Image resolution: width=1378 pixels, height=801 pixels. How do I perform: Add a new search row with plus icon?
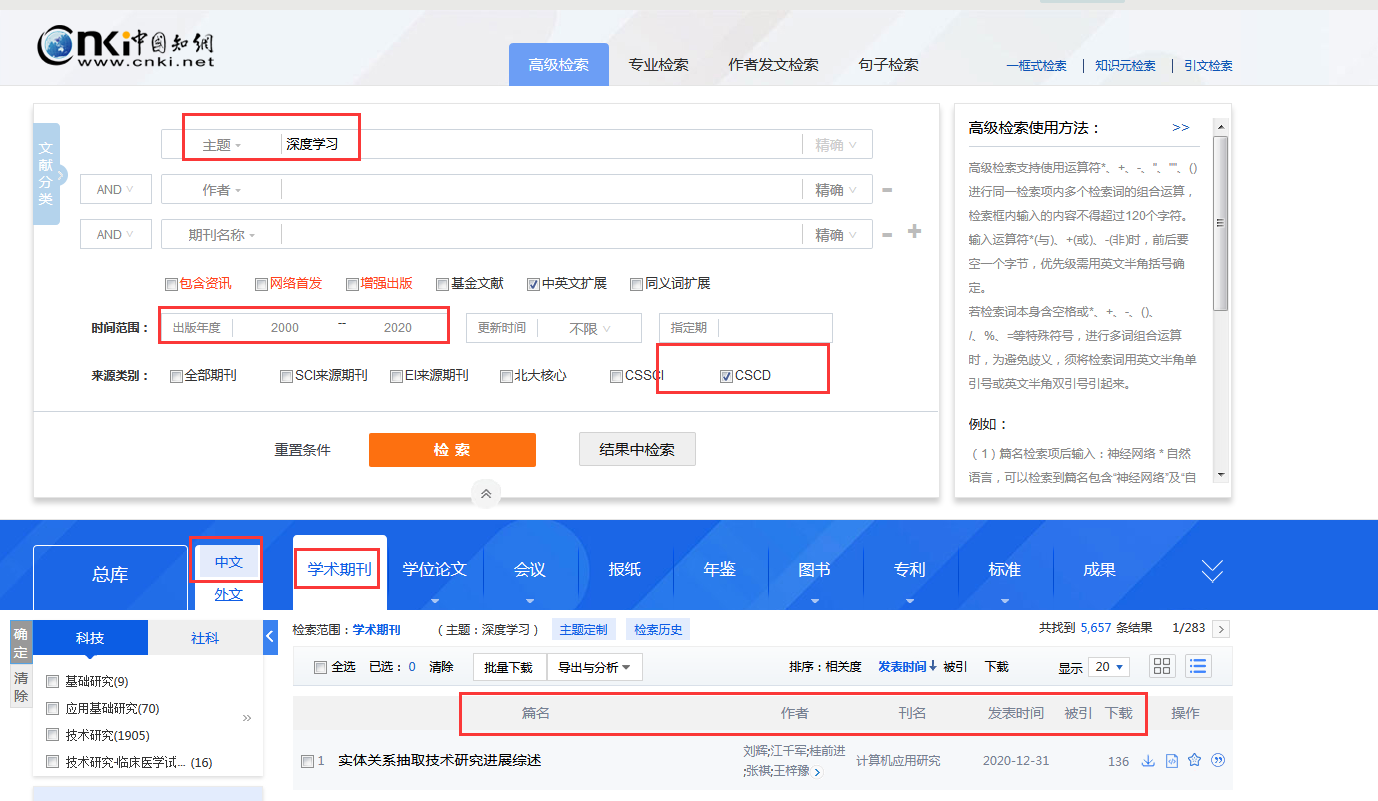tap(913, 233)
